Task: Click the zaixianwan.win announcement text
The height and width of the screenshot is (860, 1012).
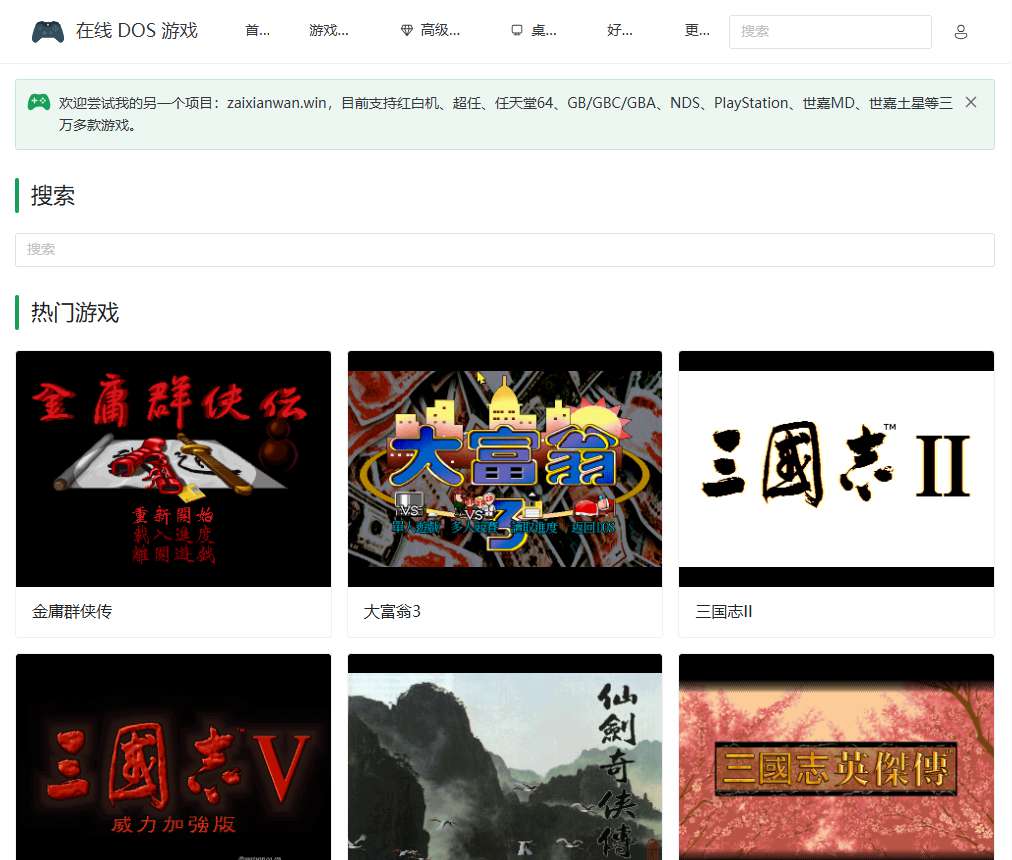Action: [505, 114]
